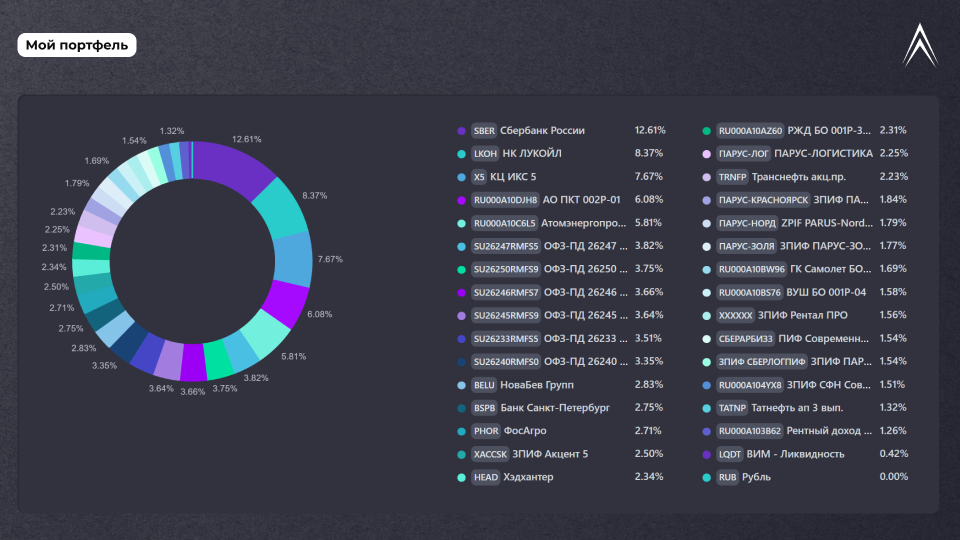Click the arrow-shaped logo in top corner
960x540 pixels.
point(920,45)
